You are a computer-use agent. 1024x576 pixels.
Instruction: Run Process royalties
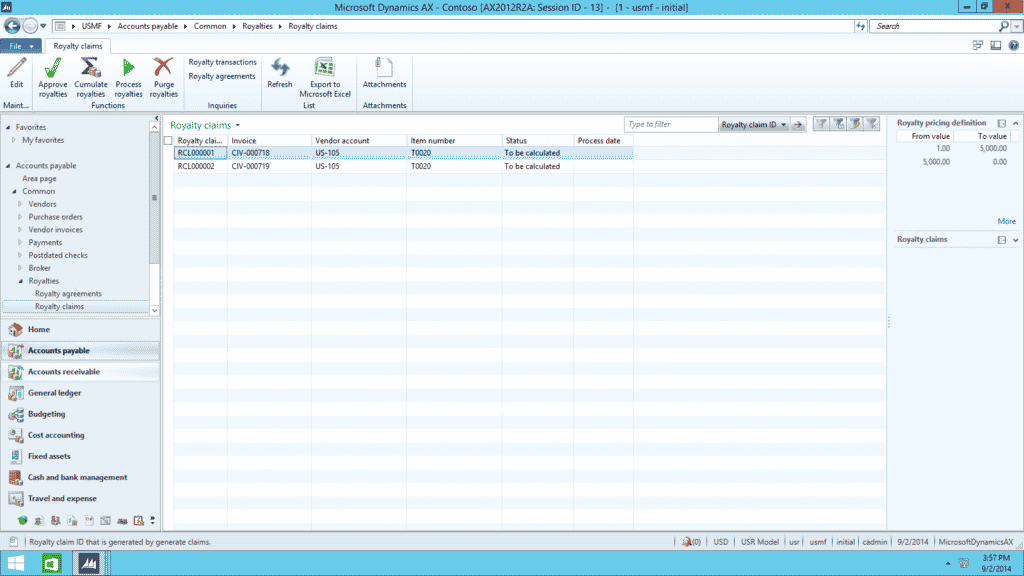tap(128, 78)
